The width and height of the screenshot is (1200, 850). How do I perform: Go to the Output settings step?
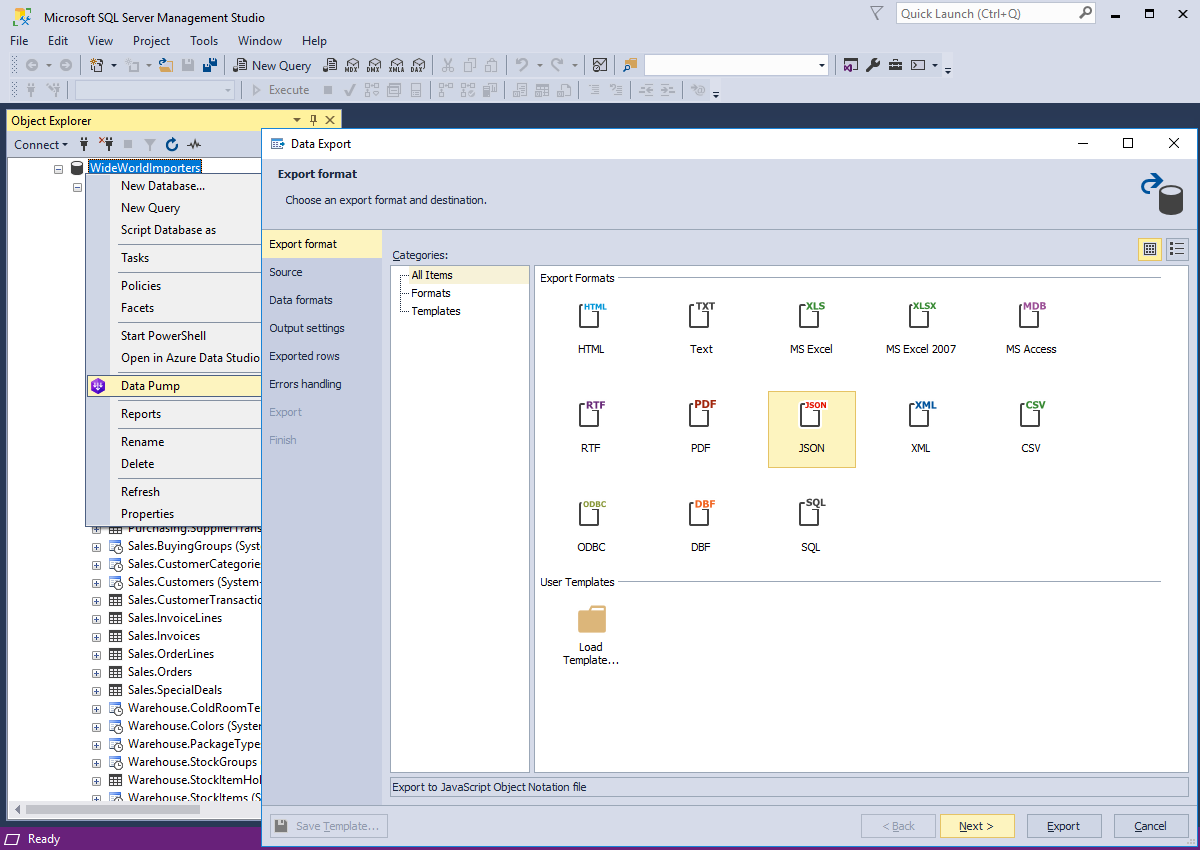coord(307,328)
